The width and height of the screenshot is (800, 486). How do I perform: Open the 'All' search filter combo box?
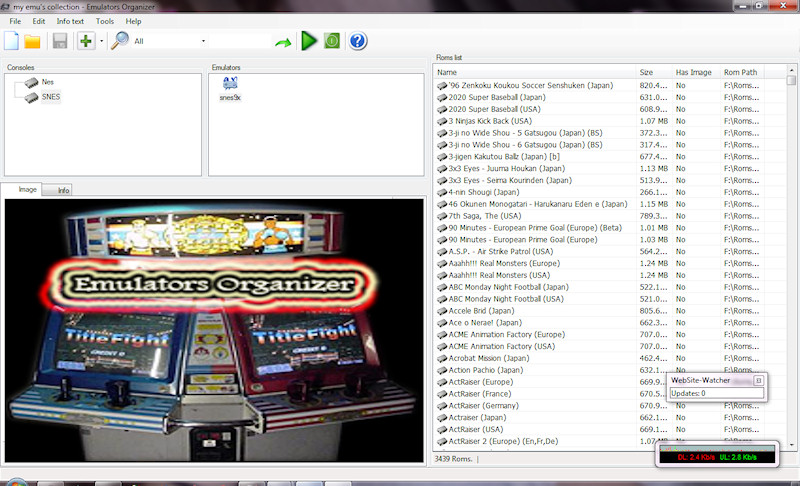[169, 41]
